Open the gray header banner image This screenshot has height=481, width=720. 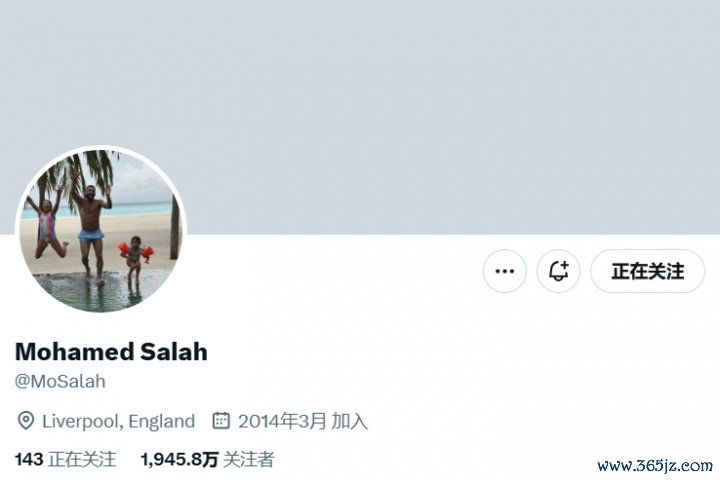(x=360, y=117)
